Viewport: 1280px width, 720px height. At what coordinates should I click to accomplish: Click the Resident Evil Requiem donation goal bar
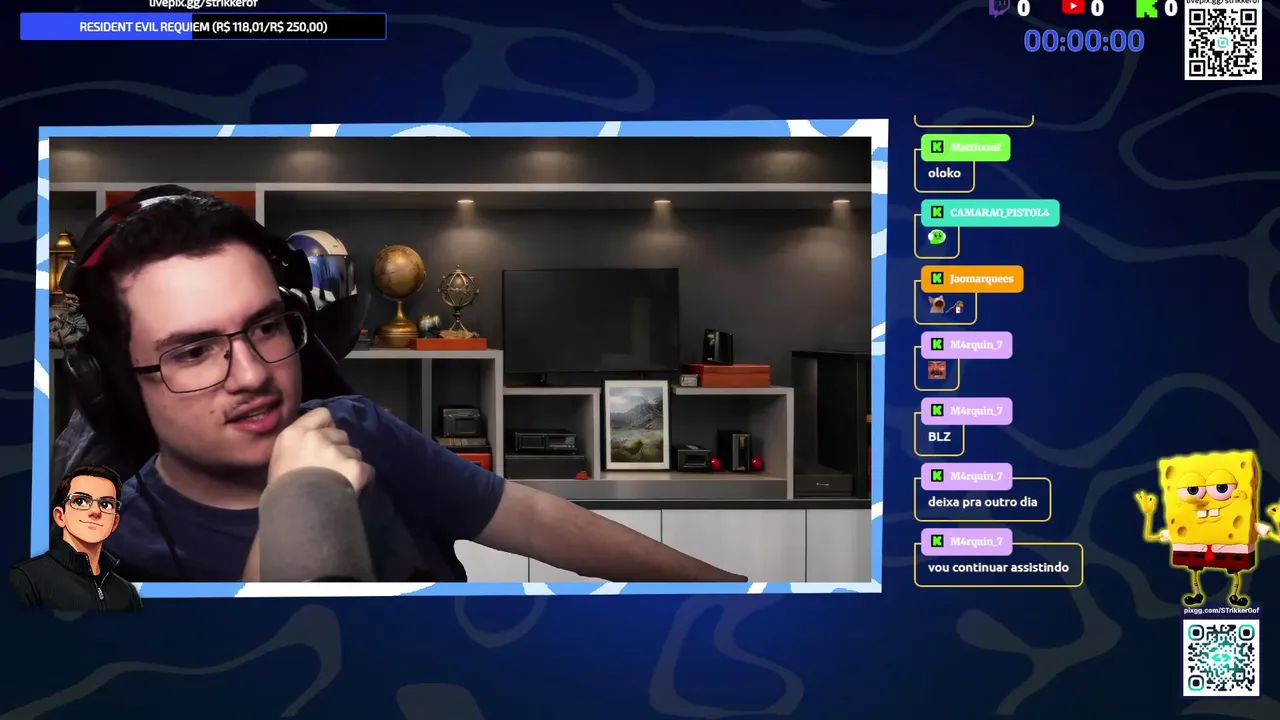pyautogui.click(x=203, y=27)
